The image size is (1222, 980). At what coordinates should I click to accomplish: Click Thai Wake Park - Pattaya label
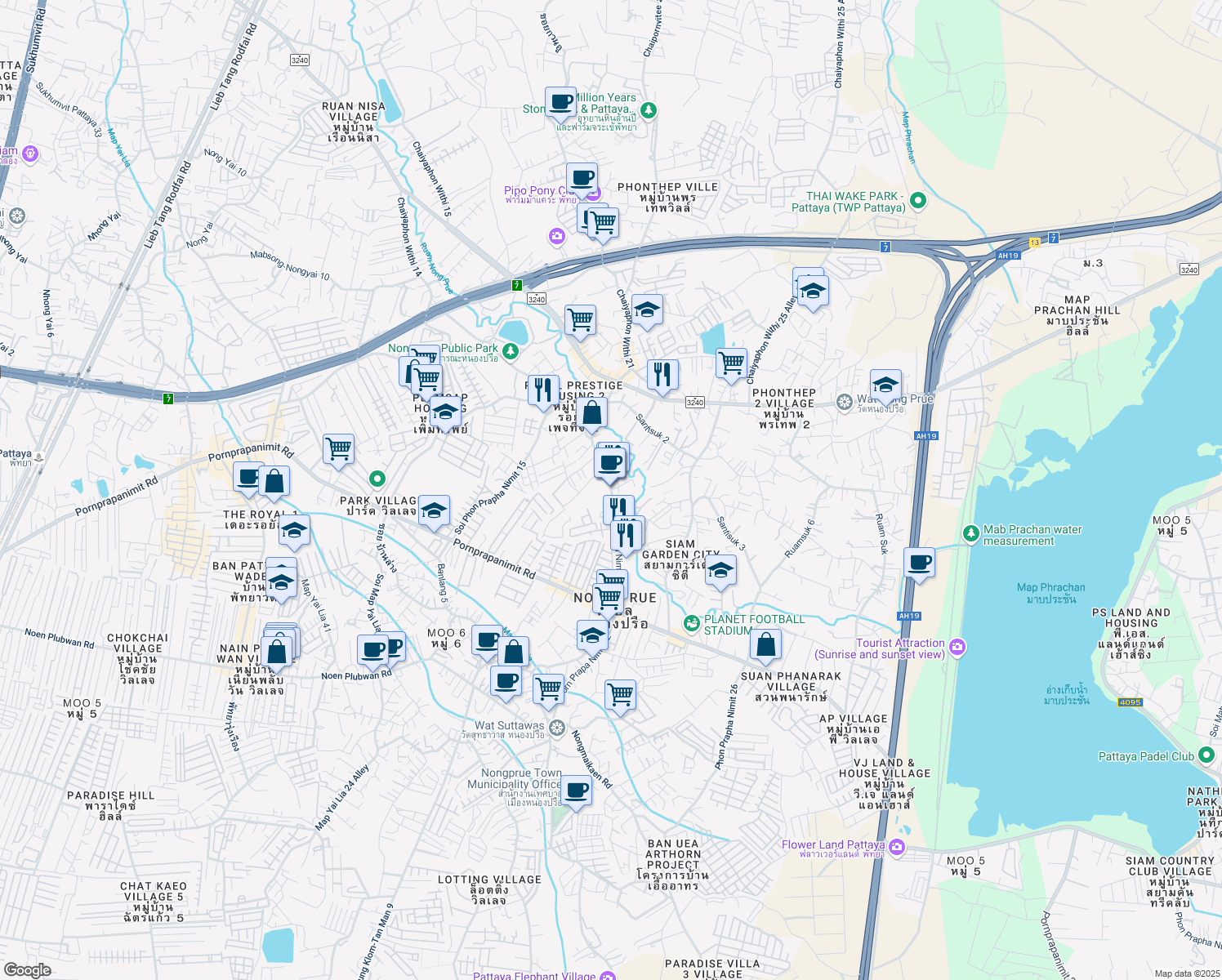click(849, 202)
